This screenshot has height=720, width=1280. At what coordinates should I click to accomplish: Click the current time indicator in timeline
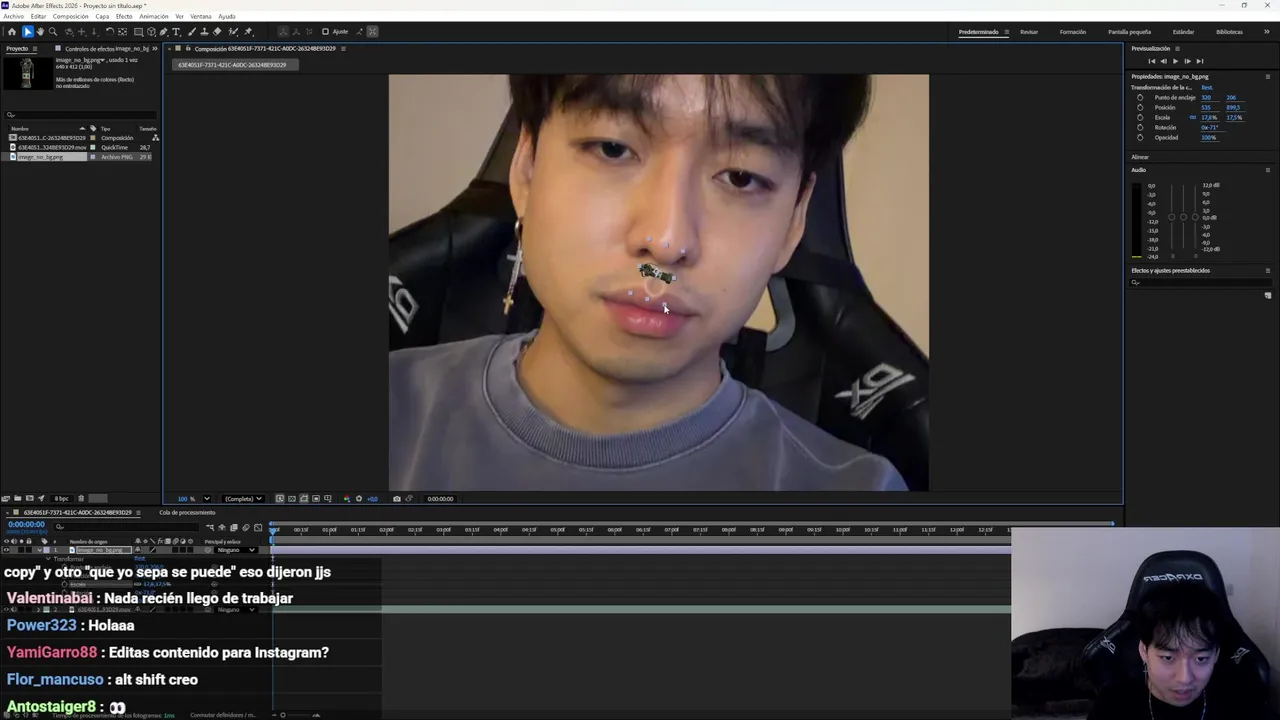point(273,530)
